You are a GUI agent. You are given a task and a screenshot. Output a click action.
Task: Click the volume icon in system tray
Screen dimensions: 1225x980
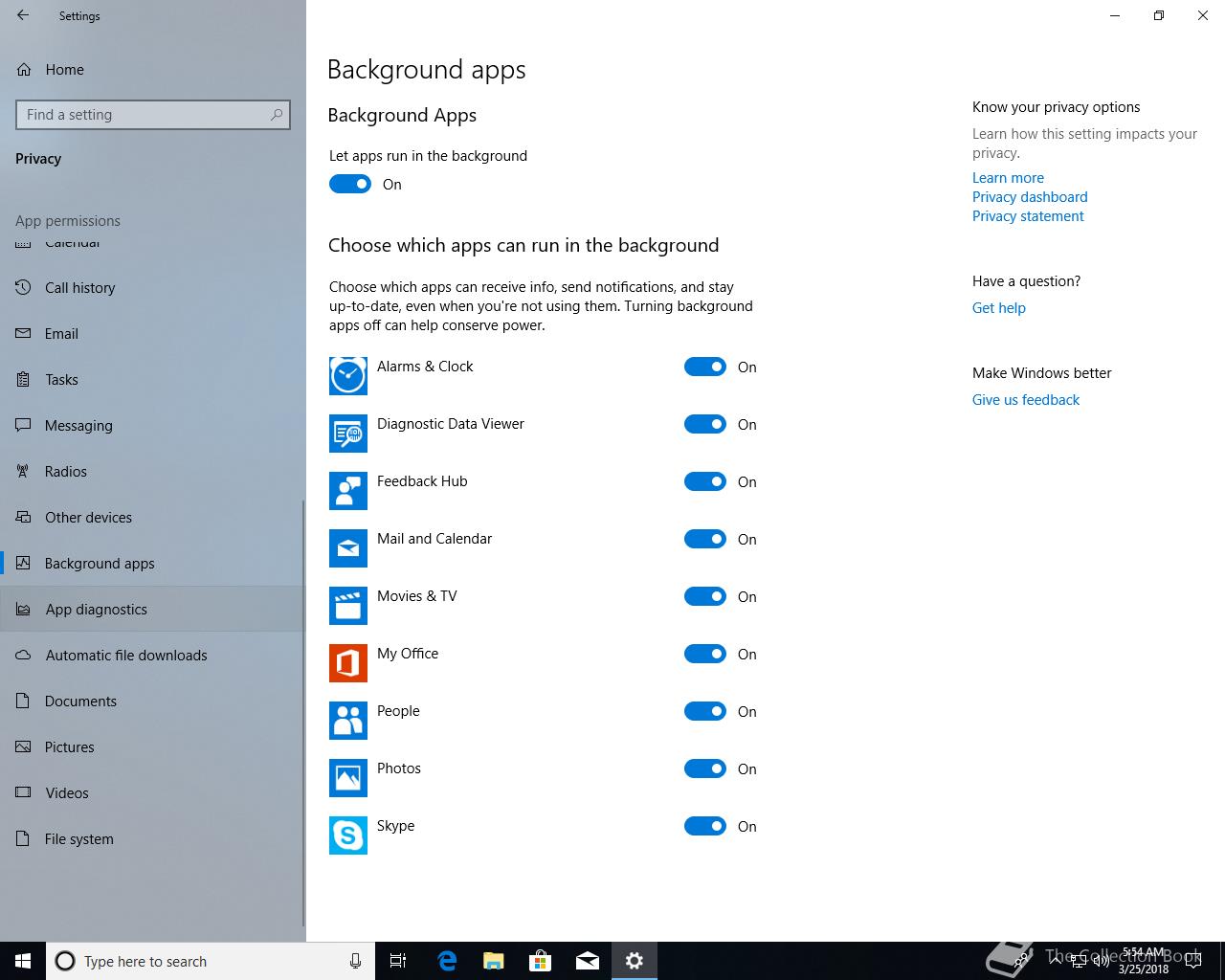tap(1100, 961)
